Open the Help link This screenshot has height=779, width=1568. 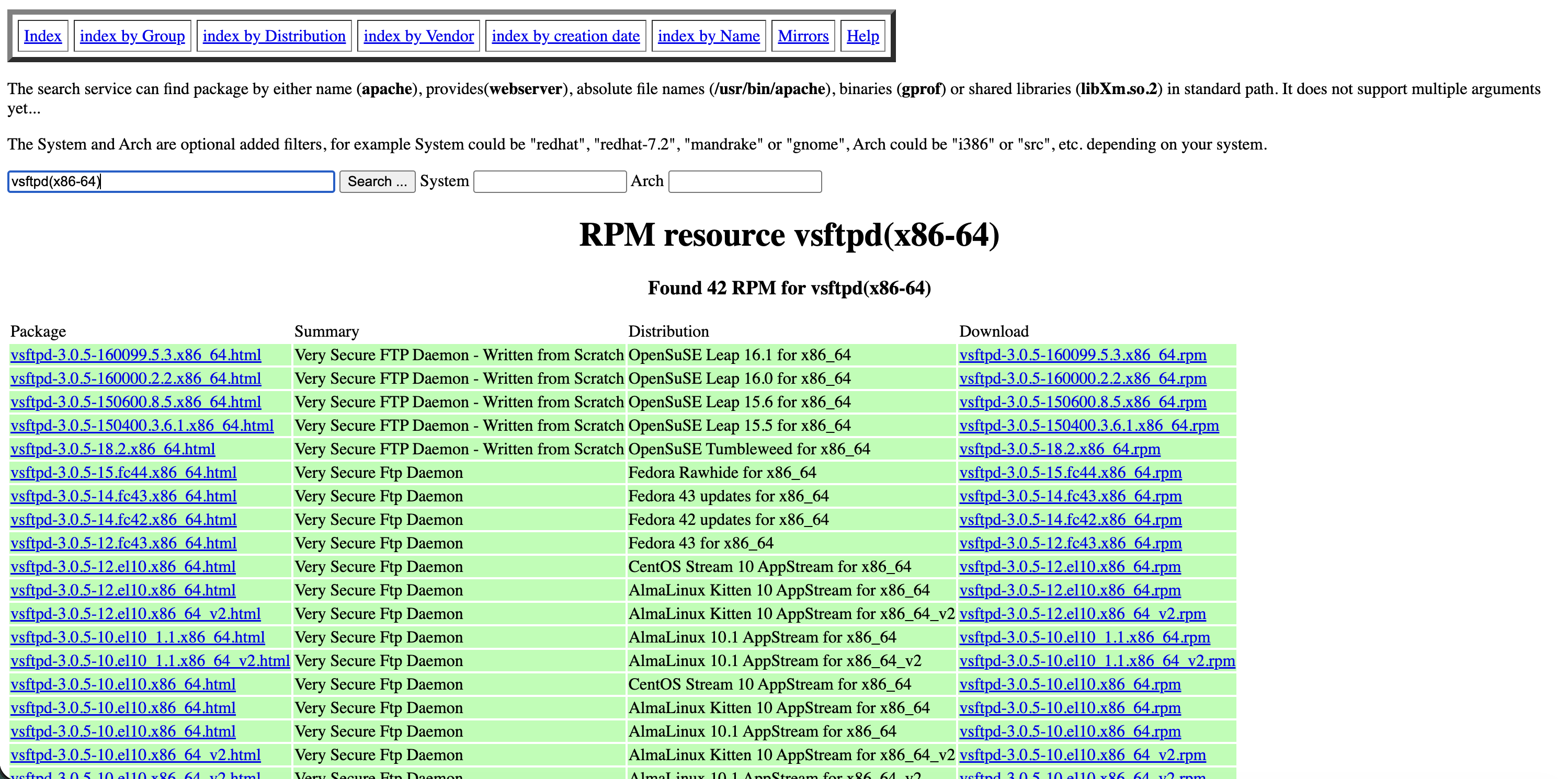[862, 36]
